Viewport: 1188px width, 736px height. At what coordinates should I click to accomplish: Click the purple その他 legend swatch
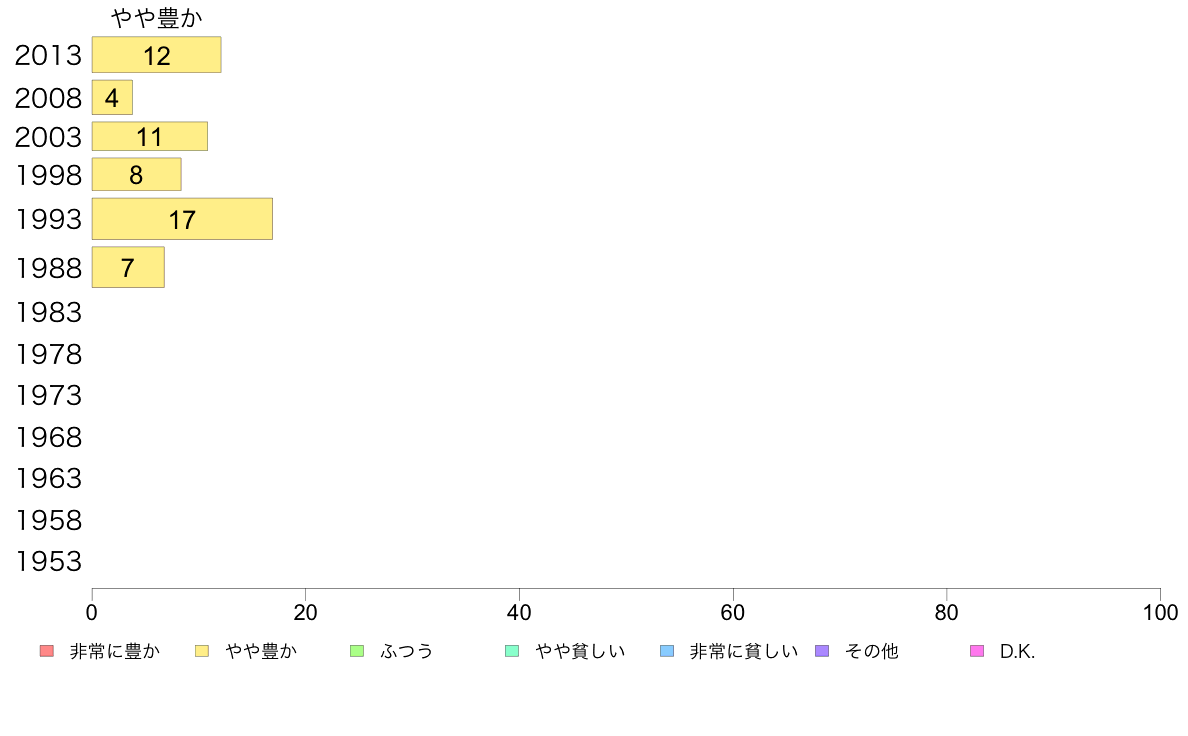(822, 651)
